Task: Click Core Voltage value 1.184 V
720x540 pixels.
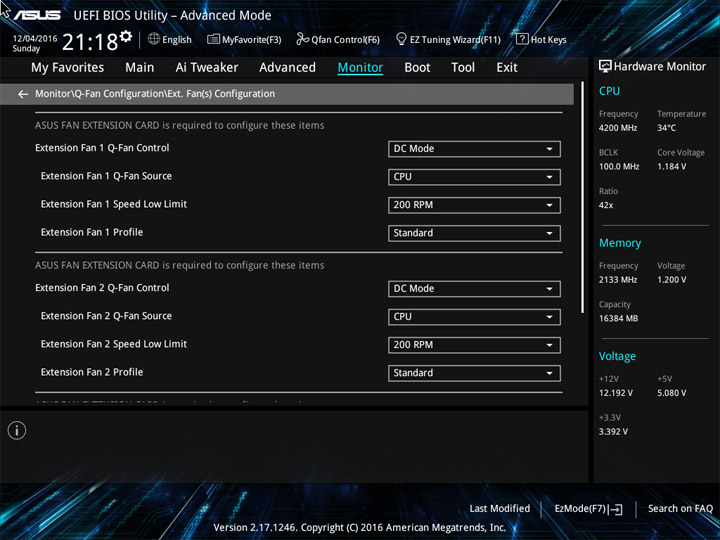Action: tap(671, 167)
